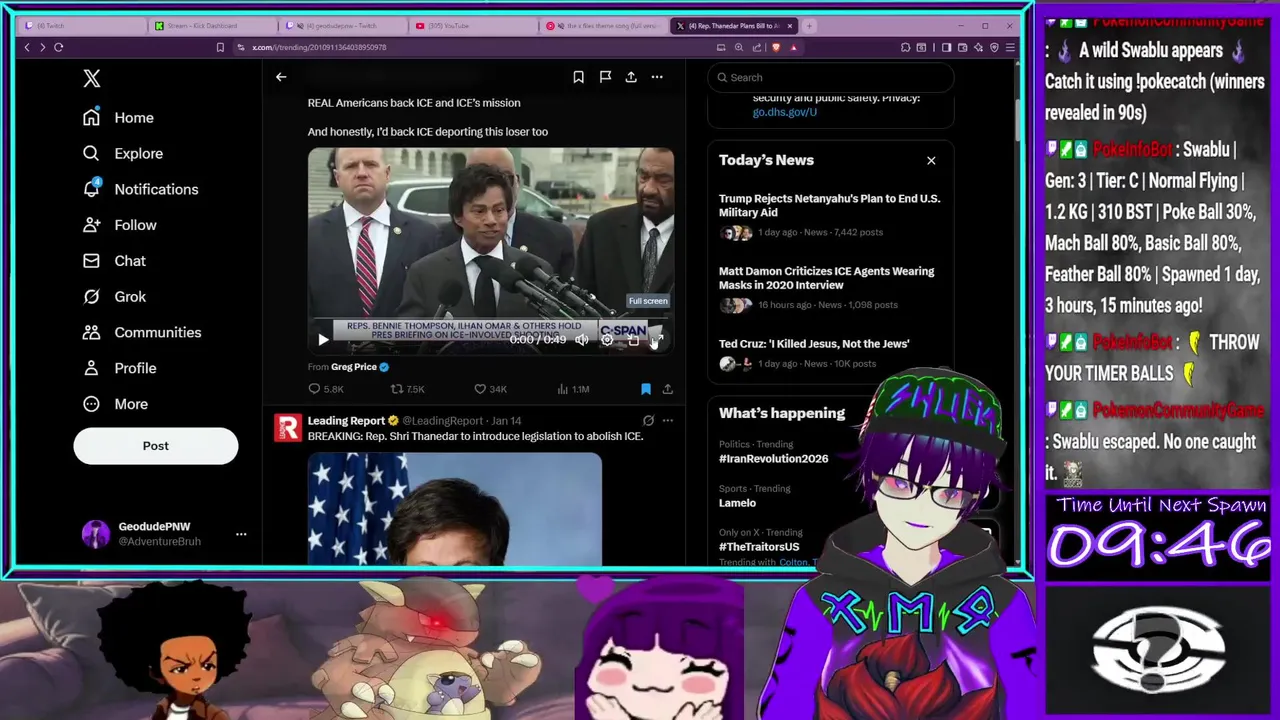1280x720 pixels.
Task: Enter full screen on the video
Action: [x=658, y=340]
